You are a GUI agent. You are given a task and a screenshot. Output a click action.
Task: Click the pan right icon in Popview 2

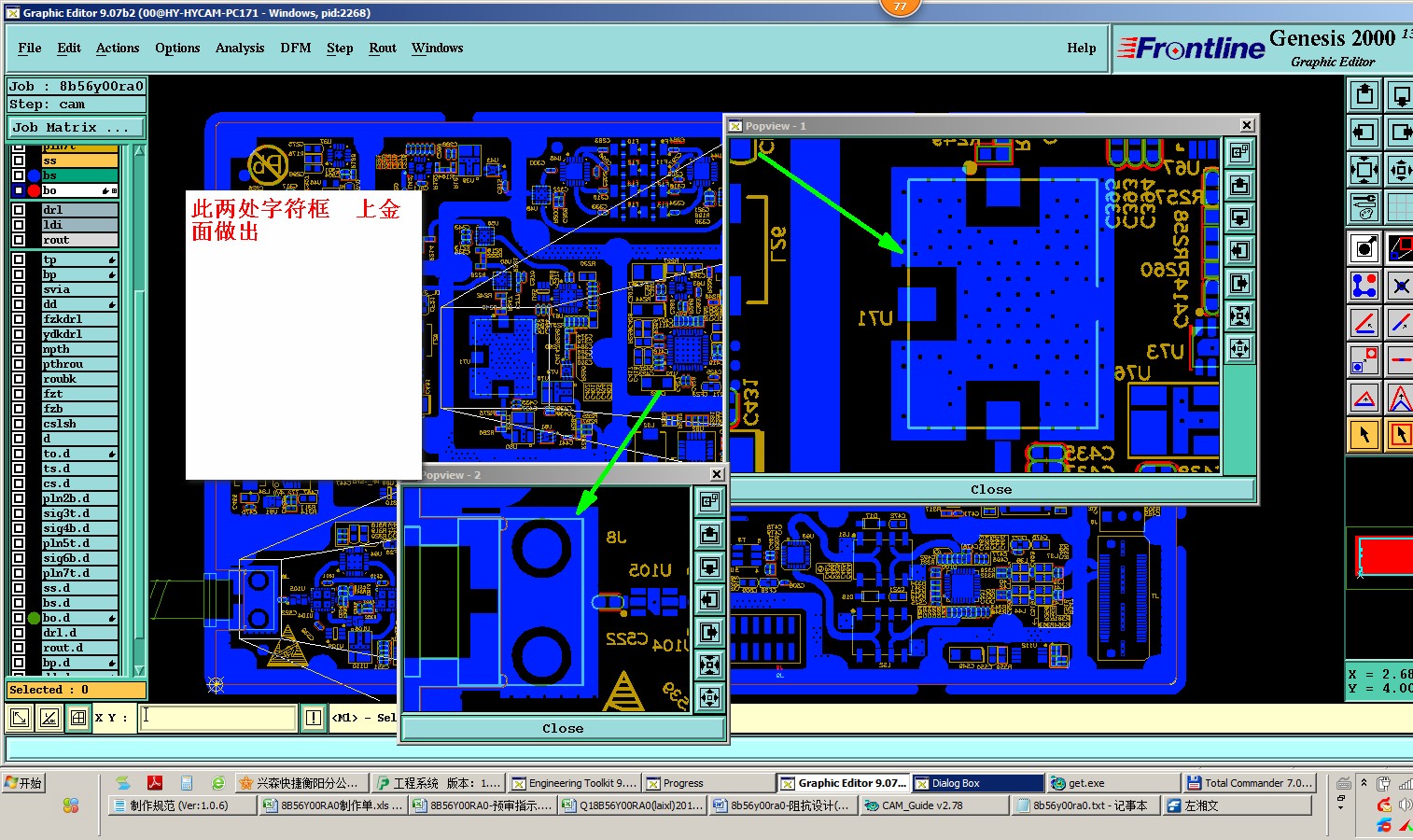(x=709, y=632)
